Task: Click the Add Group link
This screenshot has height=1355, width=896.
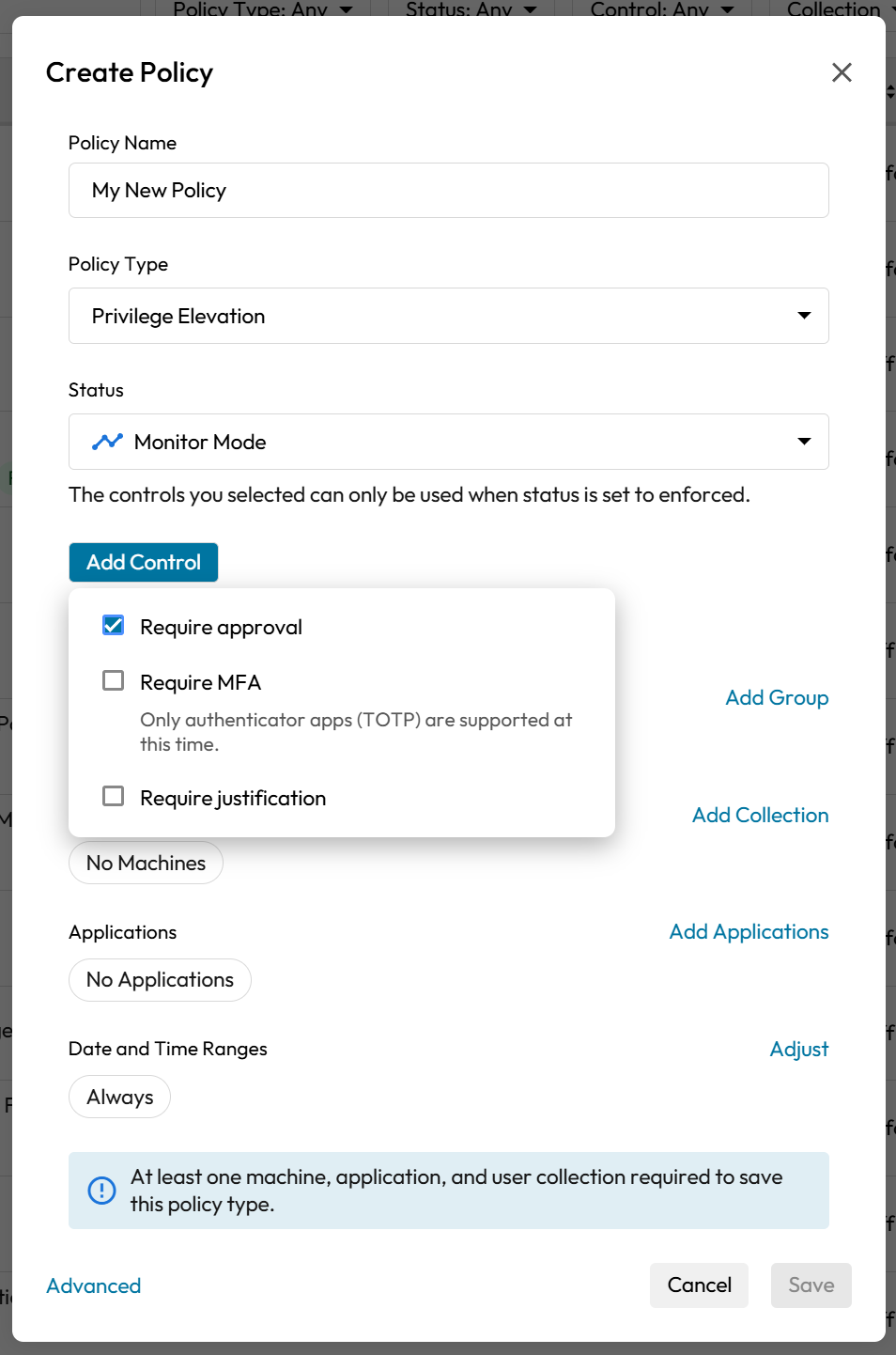Action: tap(777, 697)
